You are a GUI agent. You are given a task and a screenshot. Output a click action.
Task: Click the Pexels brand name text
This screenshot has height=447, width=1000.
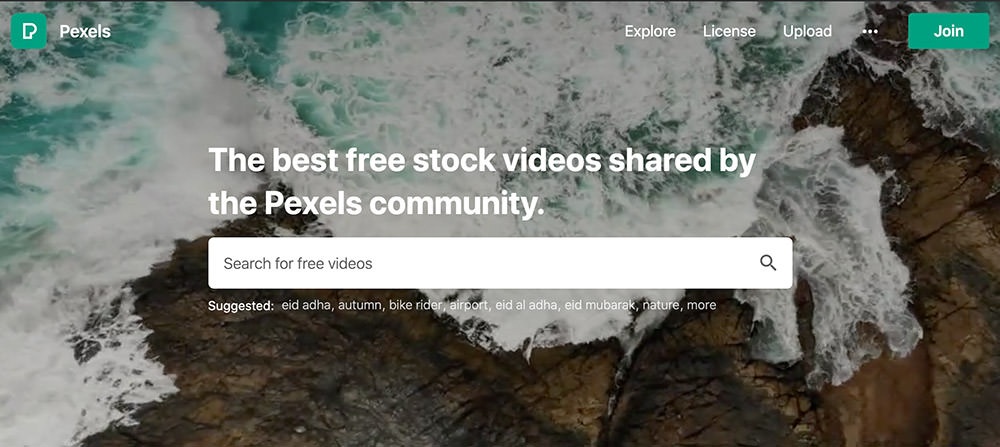(85, 31)
